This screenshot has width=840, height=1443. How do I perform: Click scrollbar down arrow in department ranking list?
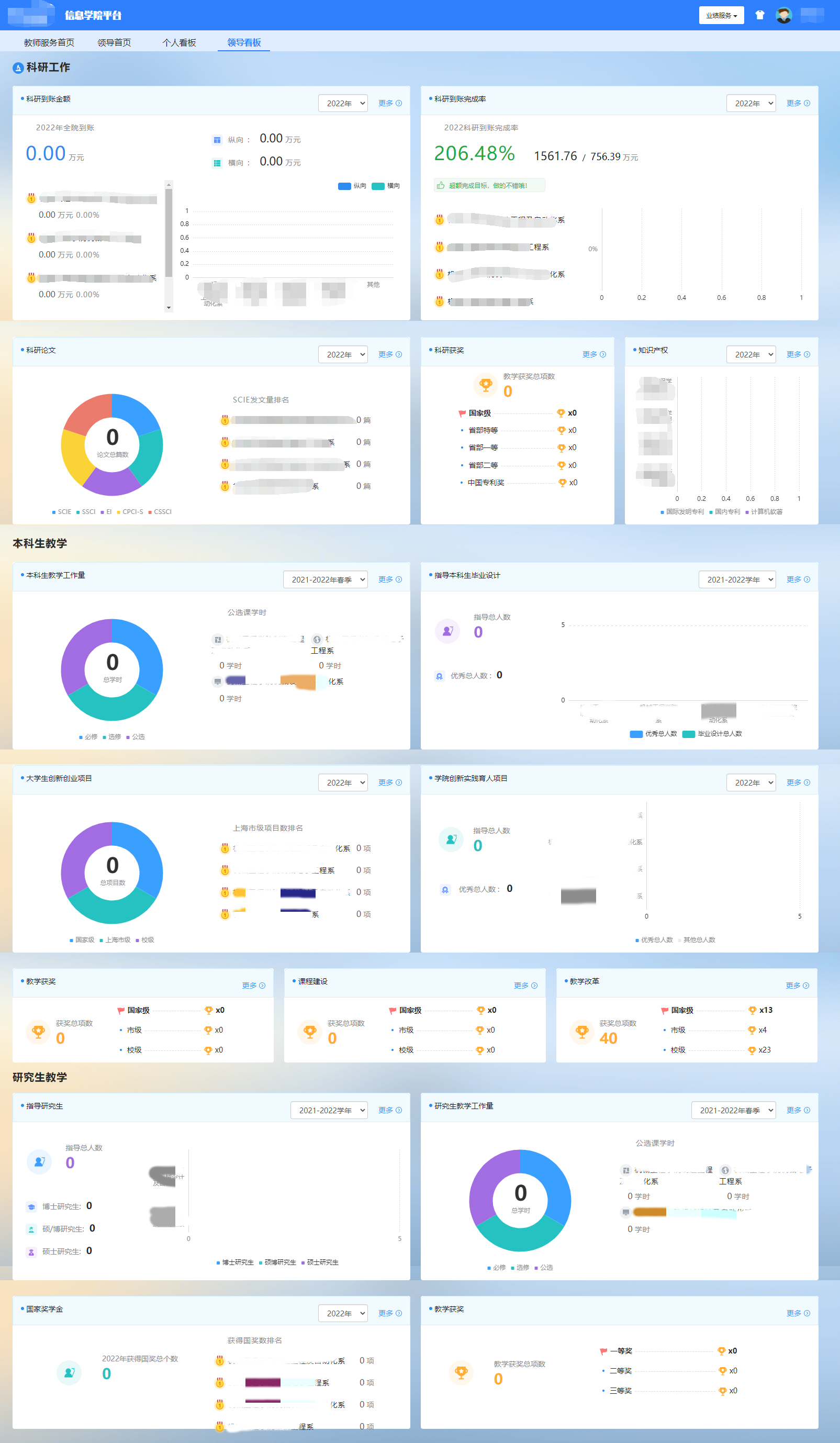pos(169,308)
